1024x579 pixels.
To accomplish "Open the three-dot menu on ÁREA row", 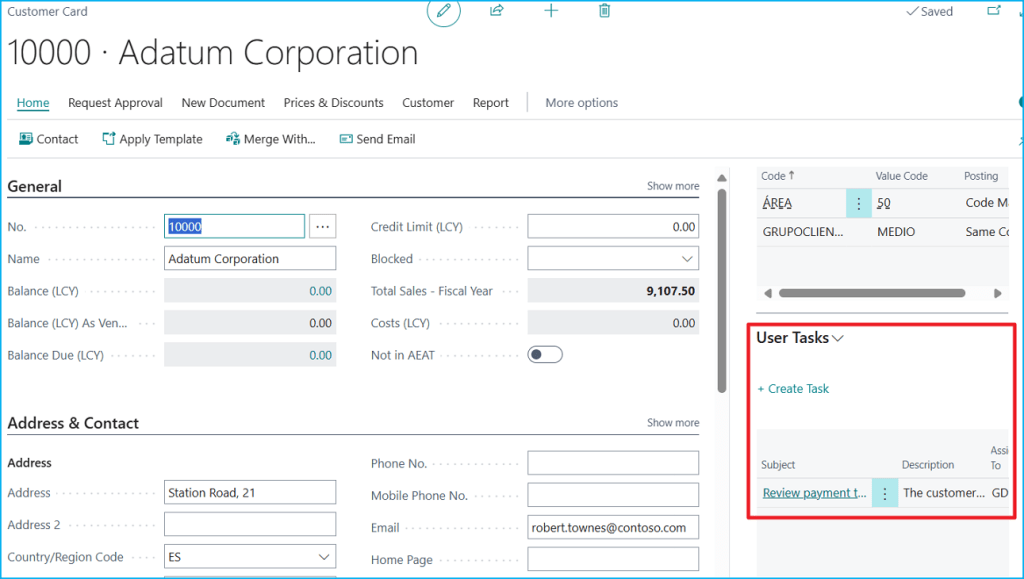I will tap(859, 203).
